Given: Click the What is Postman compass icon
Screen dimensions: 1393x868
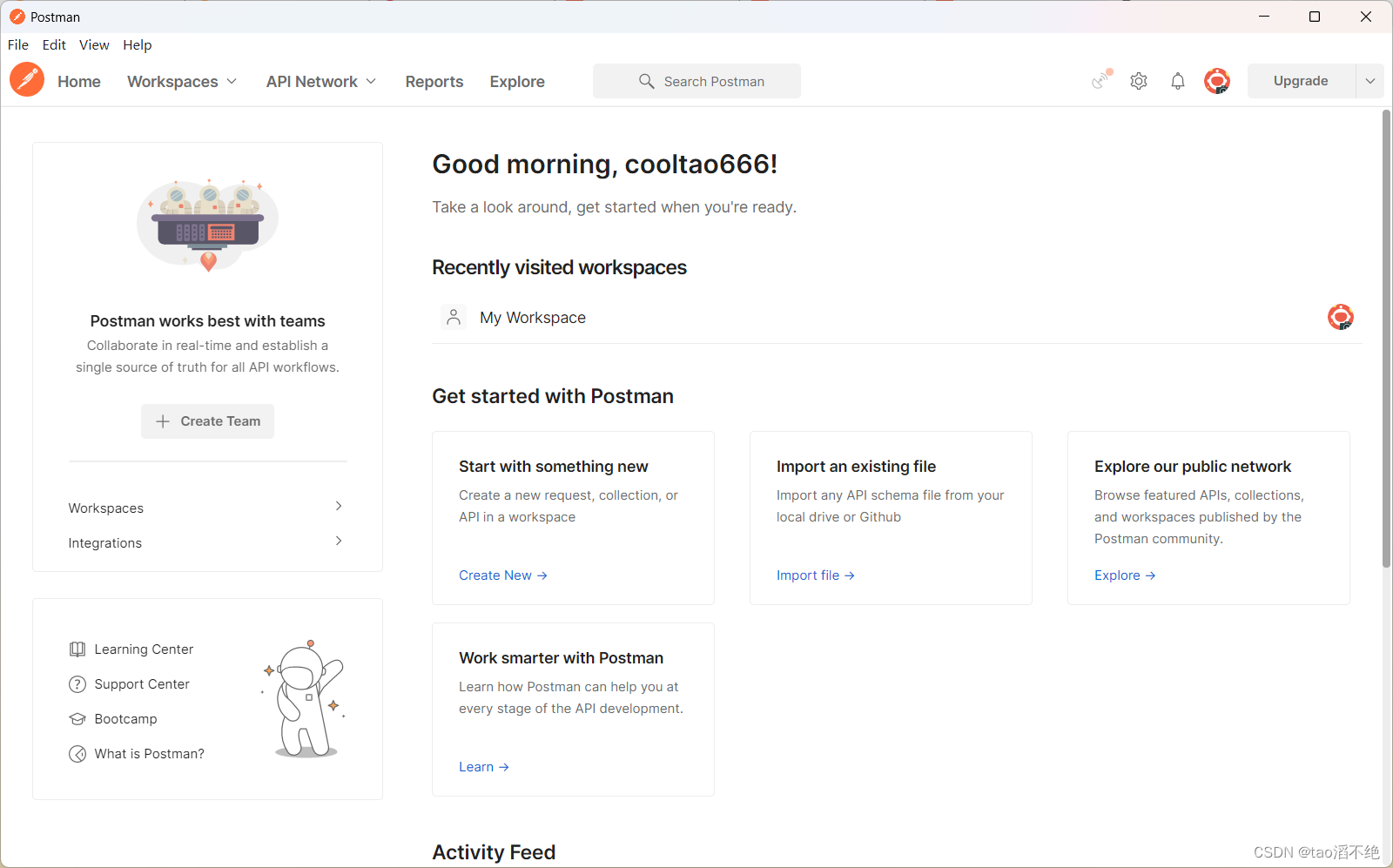Looking at the screenshot, I should 77,754.
